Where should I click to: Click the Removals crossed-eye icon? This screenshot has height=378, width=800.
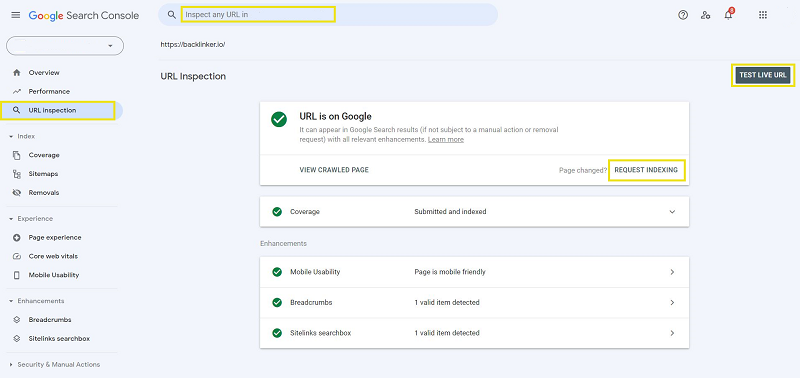point(17,193)
